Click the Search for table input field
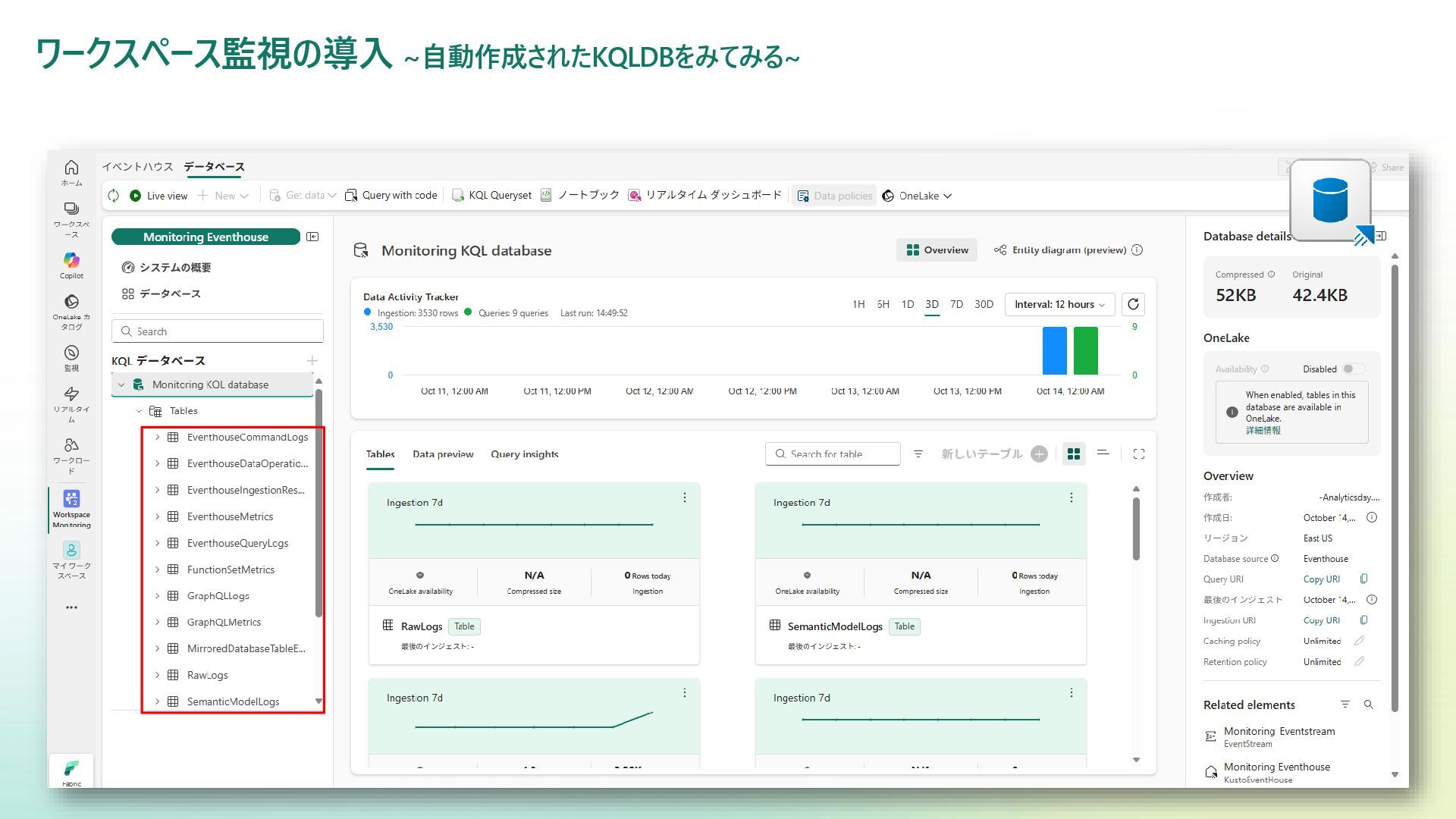This screenshot has width=1456, height=819. (833, 453)
